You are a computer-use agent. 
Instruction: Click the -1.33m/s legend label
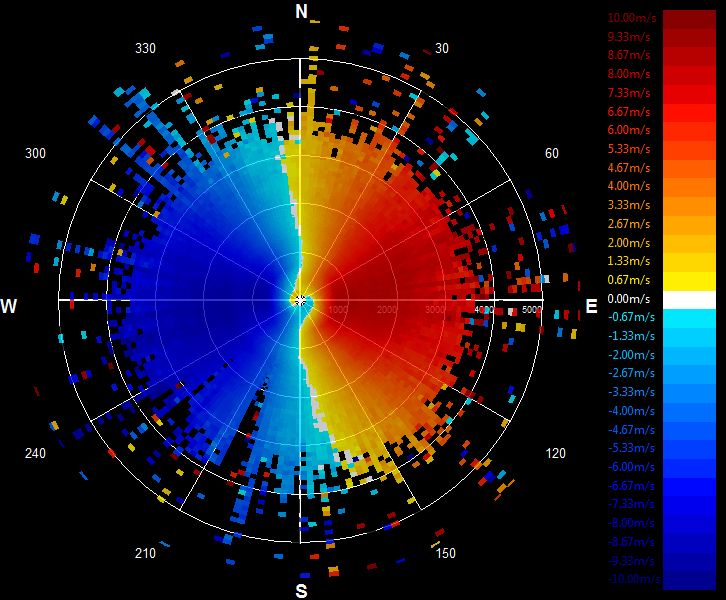tap(631, 336)
